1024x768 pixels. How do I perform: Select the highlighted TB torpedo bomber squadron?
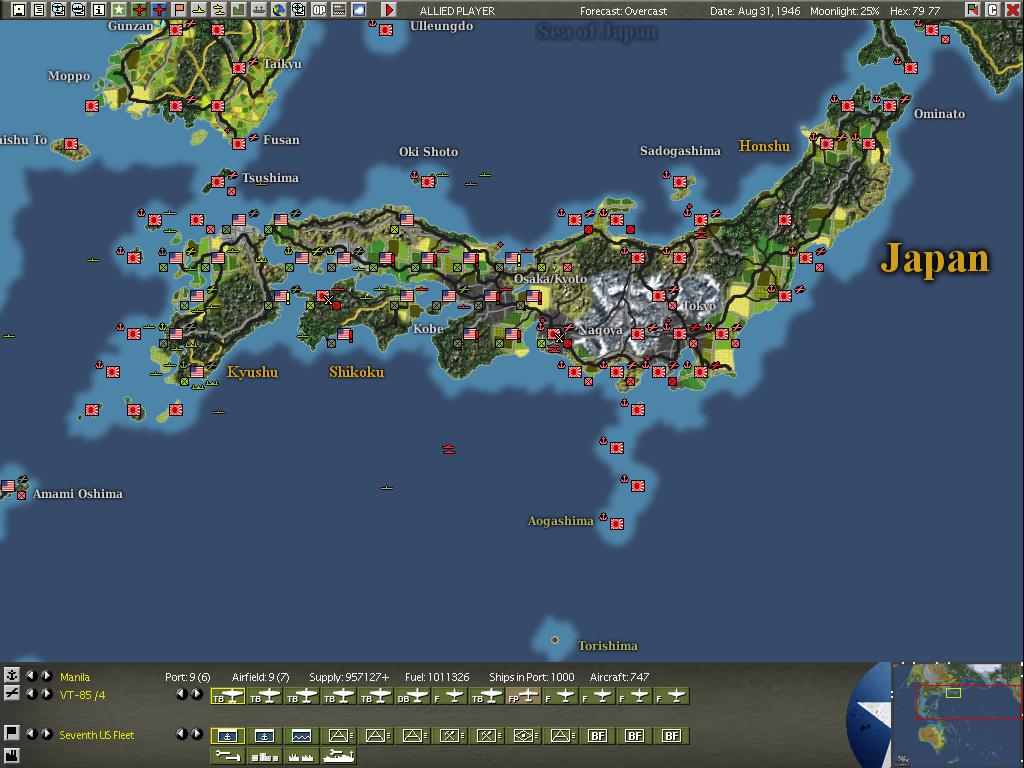click(x=227, y=697)
